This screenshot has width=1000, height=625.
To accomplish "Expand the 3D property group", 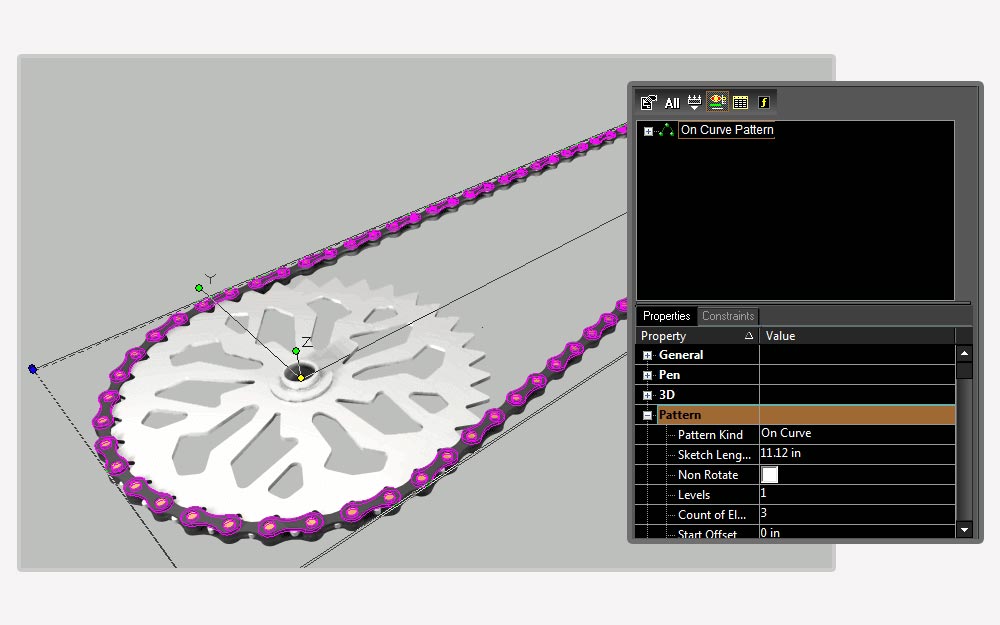I will click(x=647, y=395).
